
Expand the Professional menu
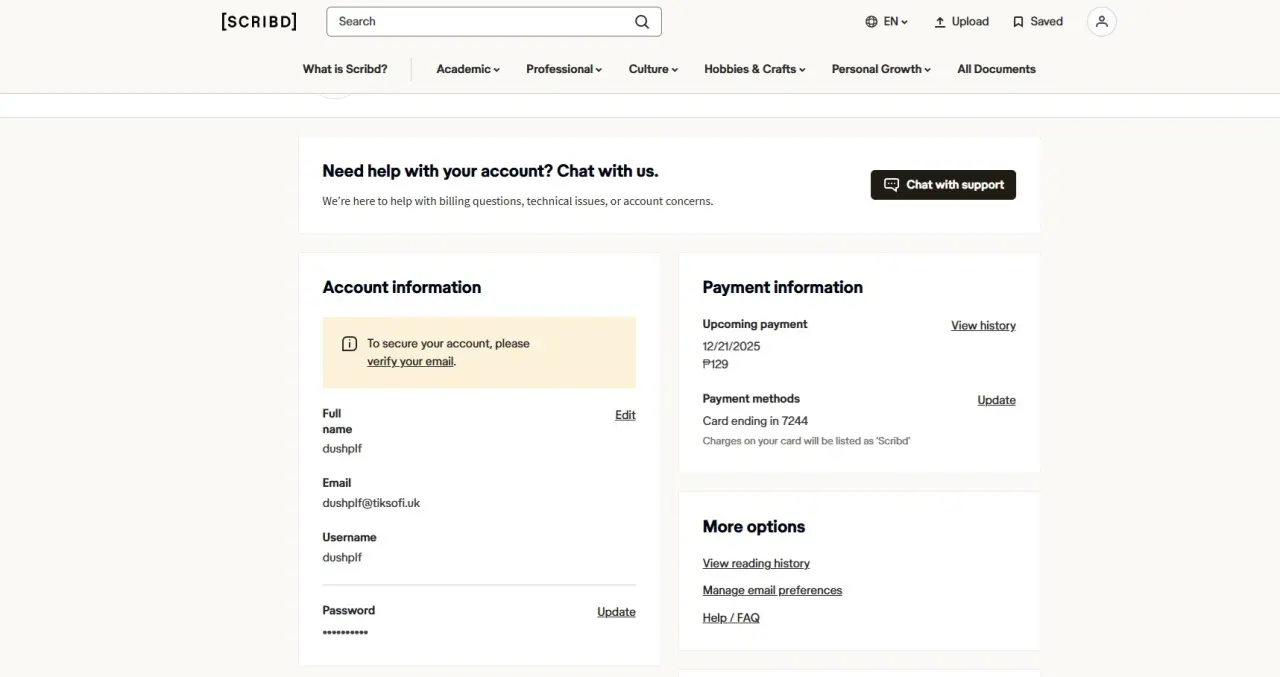tap(564, 69)
